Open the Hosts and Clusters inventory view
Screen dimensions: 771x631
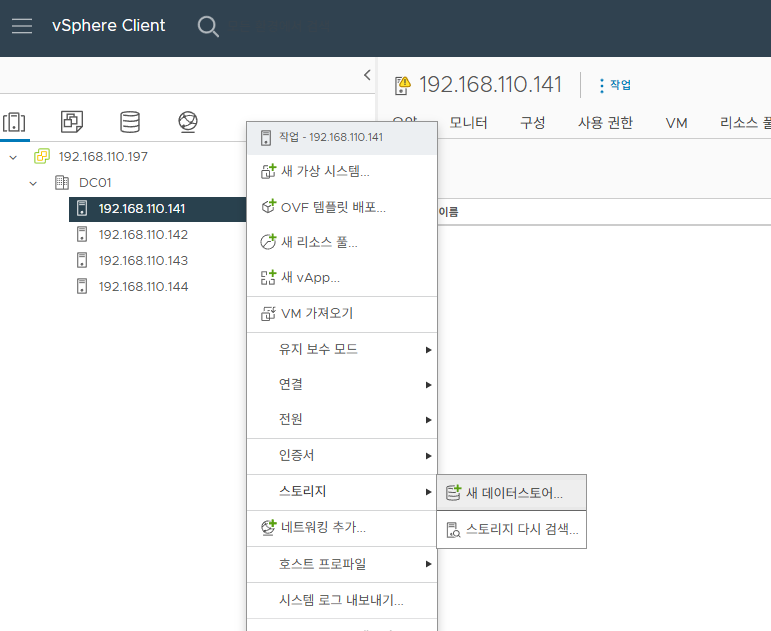14,122
